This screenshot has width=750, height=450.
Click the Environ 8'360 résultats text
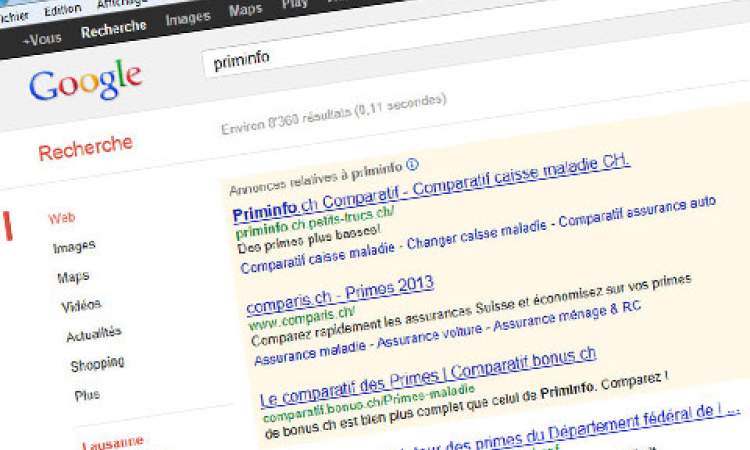334,114
